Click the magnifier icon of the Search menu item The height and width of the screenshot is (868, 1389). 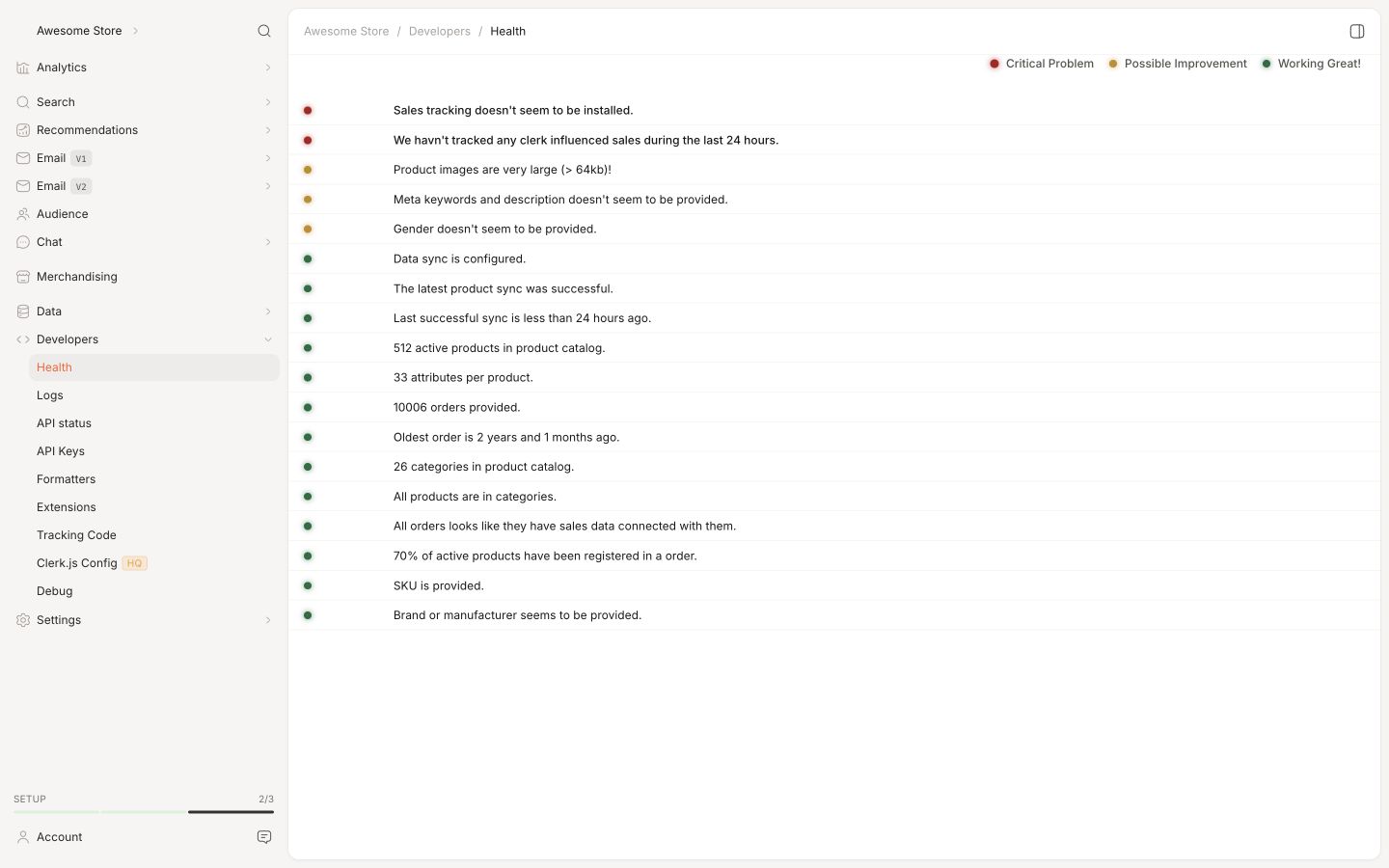point(23,102)
